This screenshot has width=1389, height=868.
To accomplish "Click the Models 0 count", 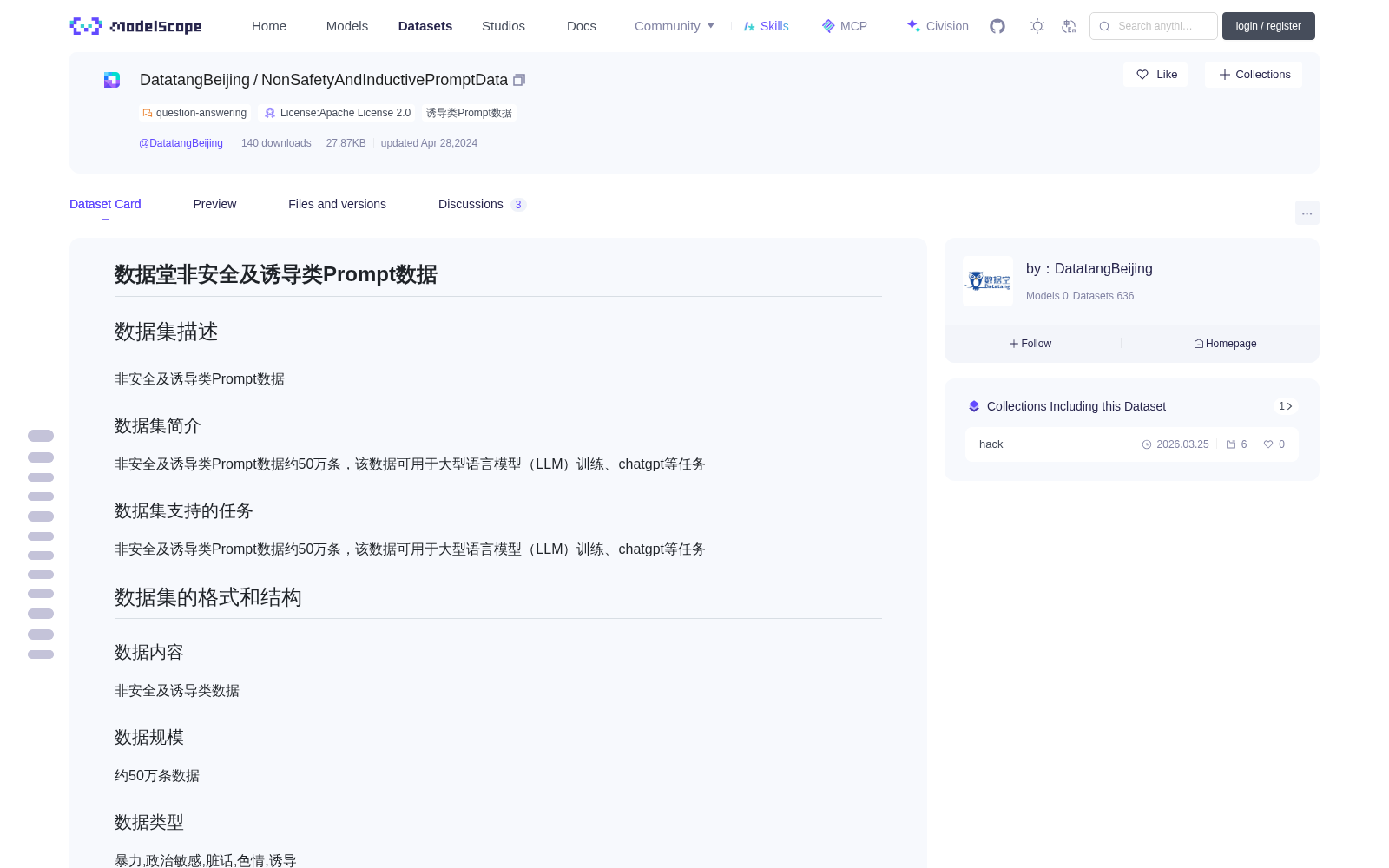I will (x=1047, y=296).
